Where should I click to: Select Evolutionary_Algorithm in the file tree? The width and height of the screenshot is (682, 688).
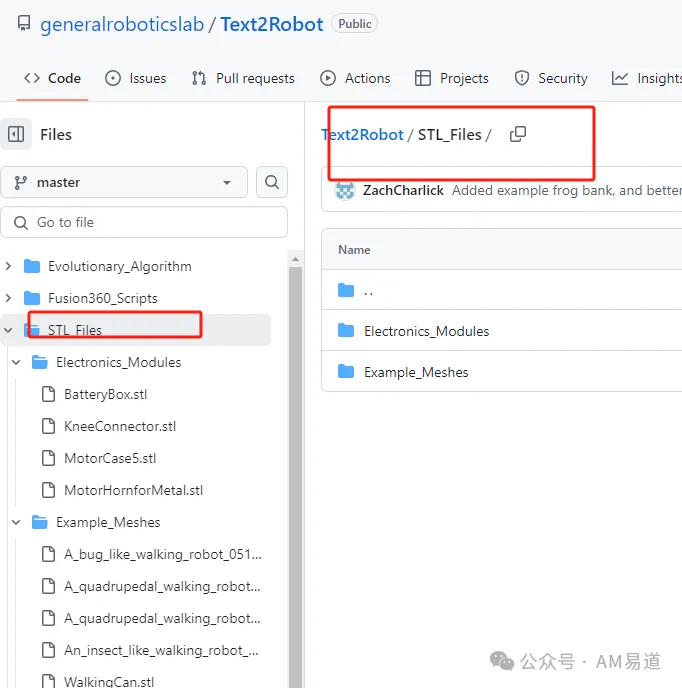(x=119, y=266)
